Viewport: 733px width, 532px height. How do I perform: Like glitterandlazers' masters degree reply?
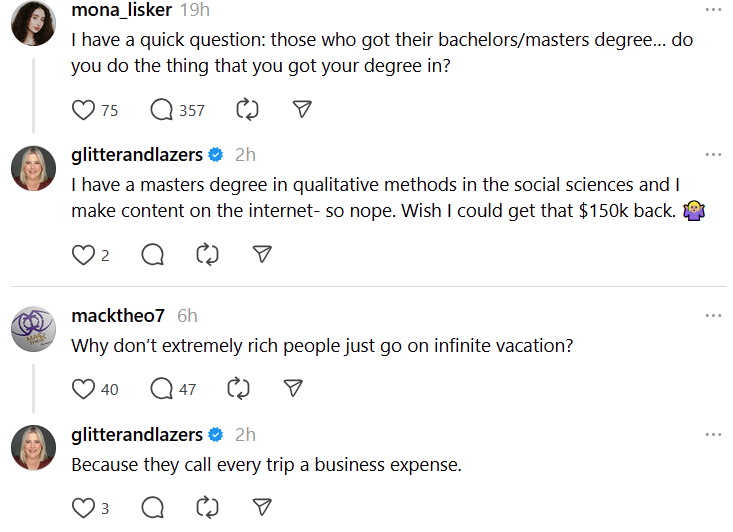(83, 255)
